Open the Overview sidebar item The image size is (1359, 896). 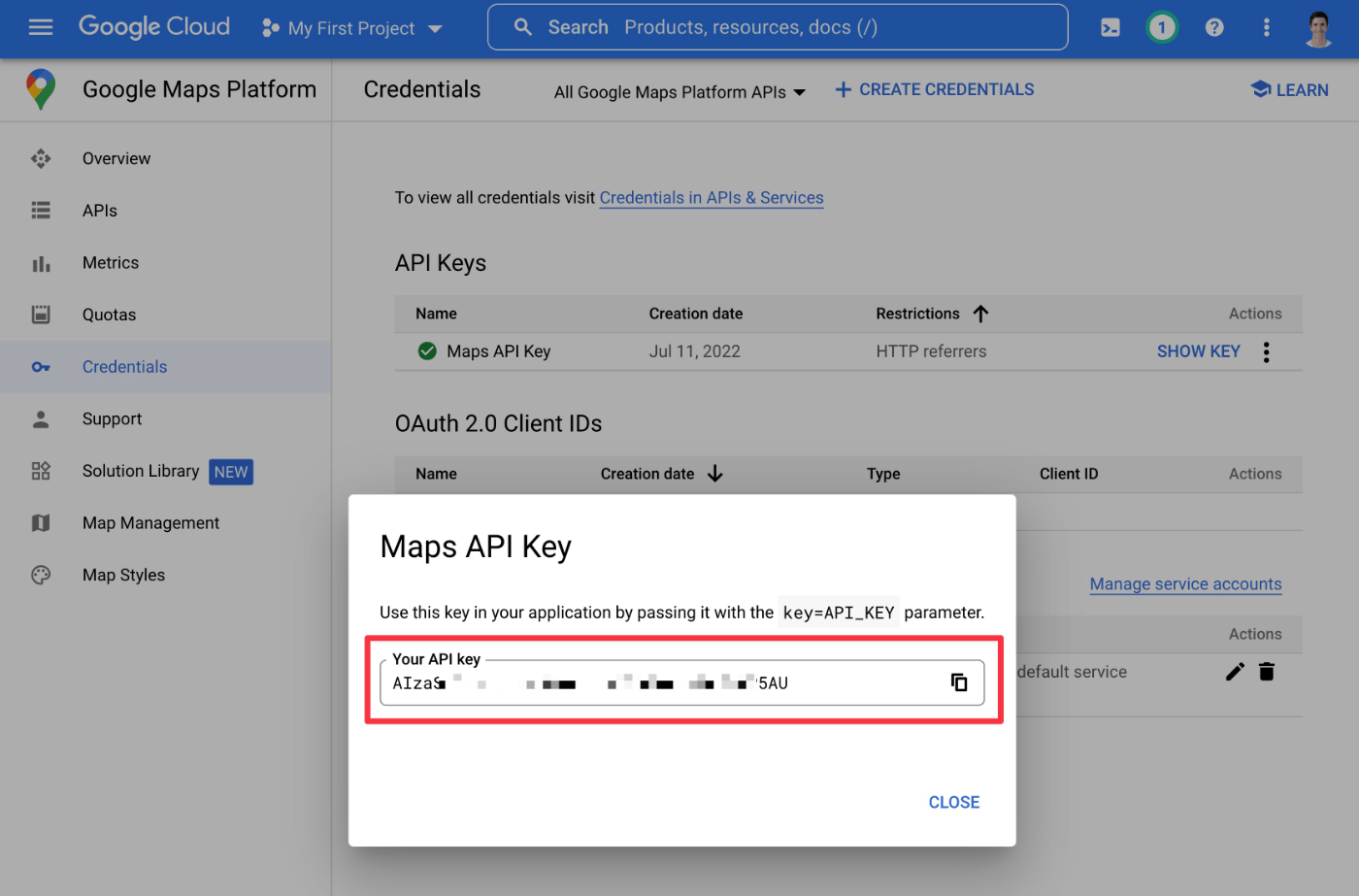coord(165,158)
